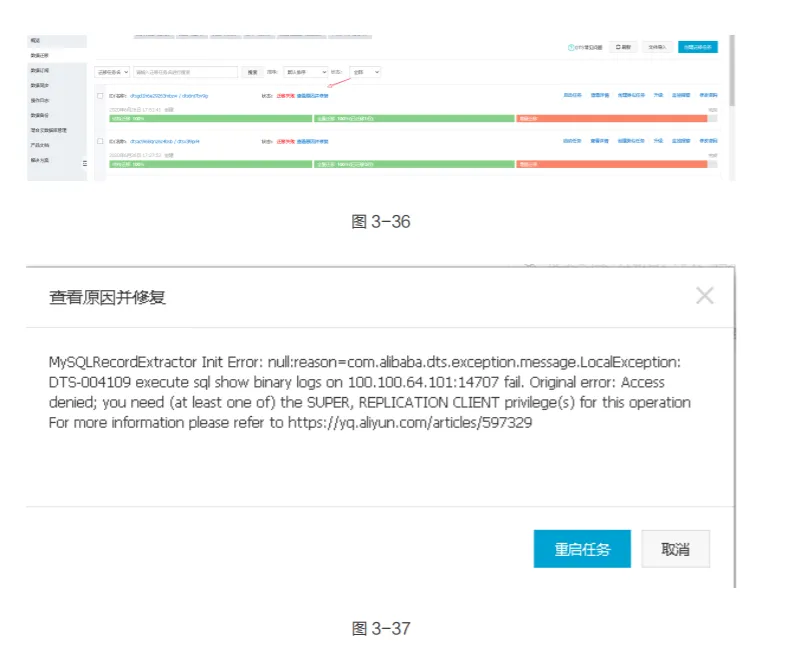
Task: Click second task's red 增量迁移 progress bar
Action: [x=612, y=164]
